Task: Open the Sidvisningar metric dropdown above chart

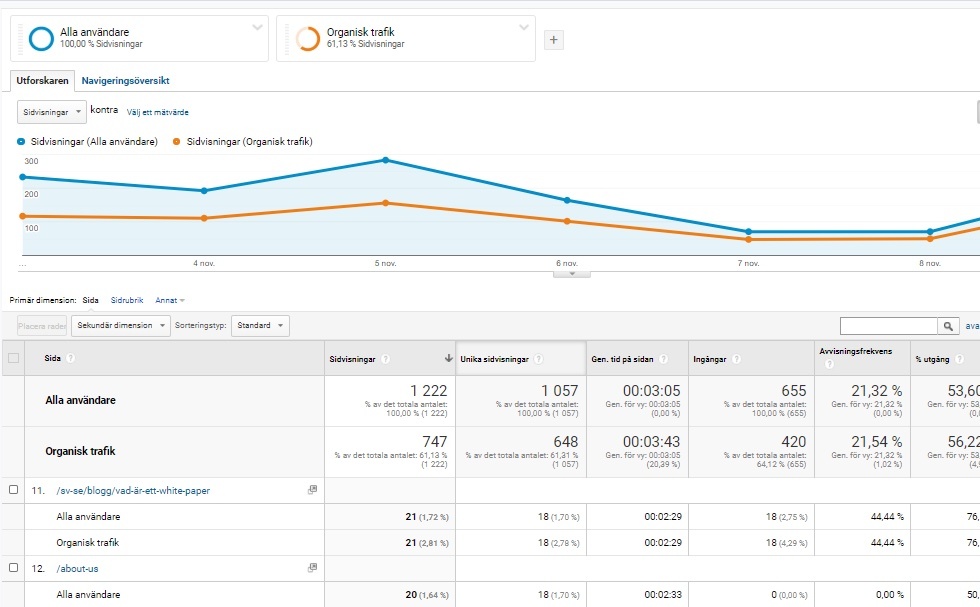Action: pos(51,112)
